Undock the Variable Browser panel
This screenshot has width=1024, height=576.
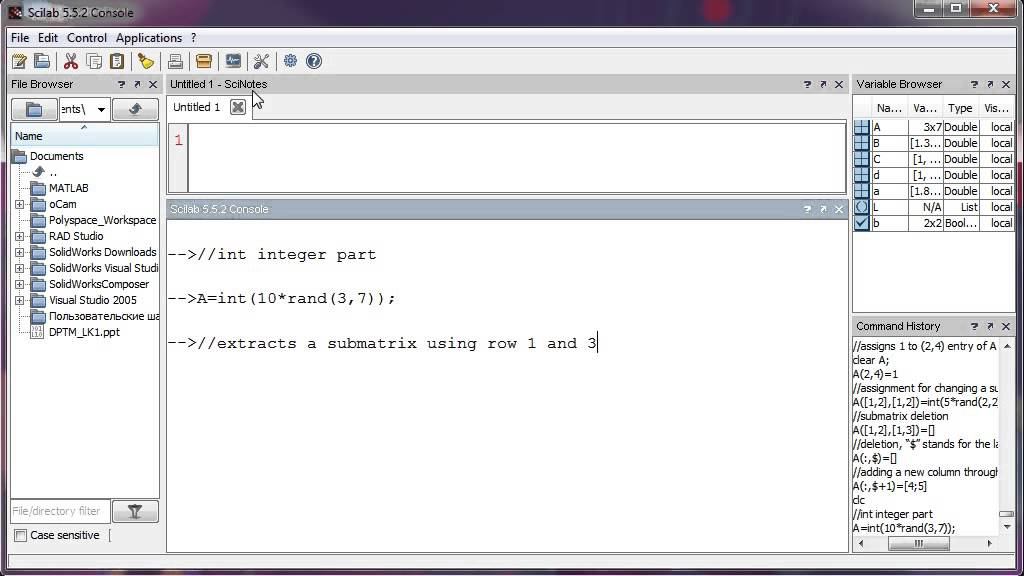point(990,84)
